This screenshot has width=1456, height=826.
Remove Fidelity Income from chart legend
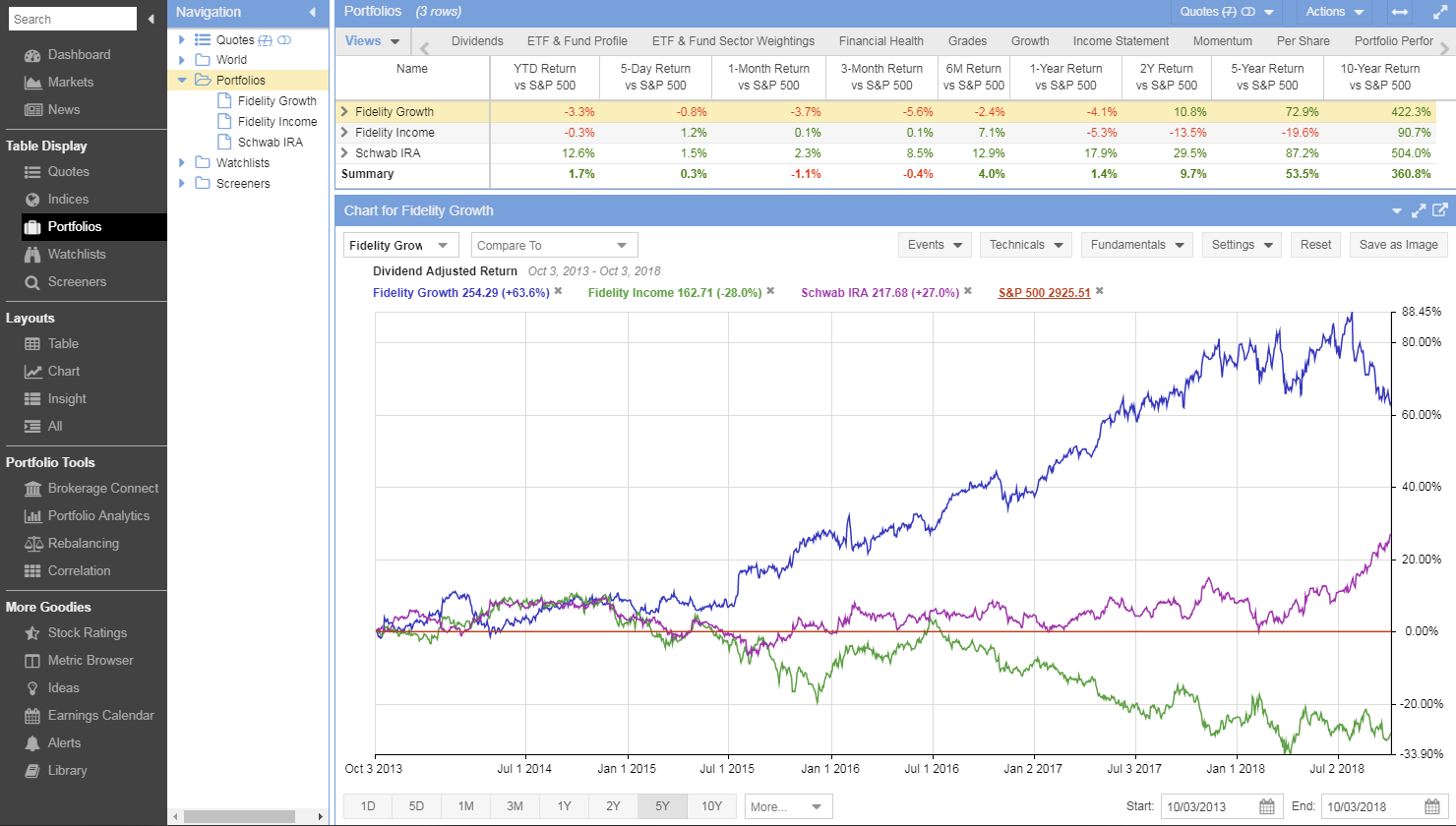[x=770, y=291]
